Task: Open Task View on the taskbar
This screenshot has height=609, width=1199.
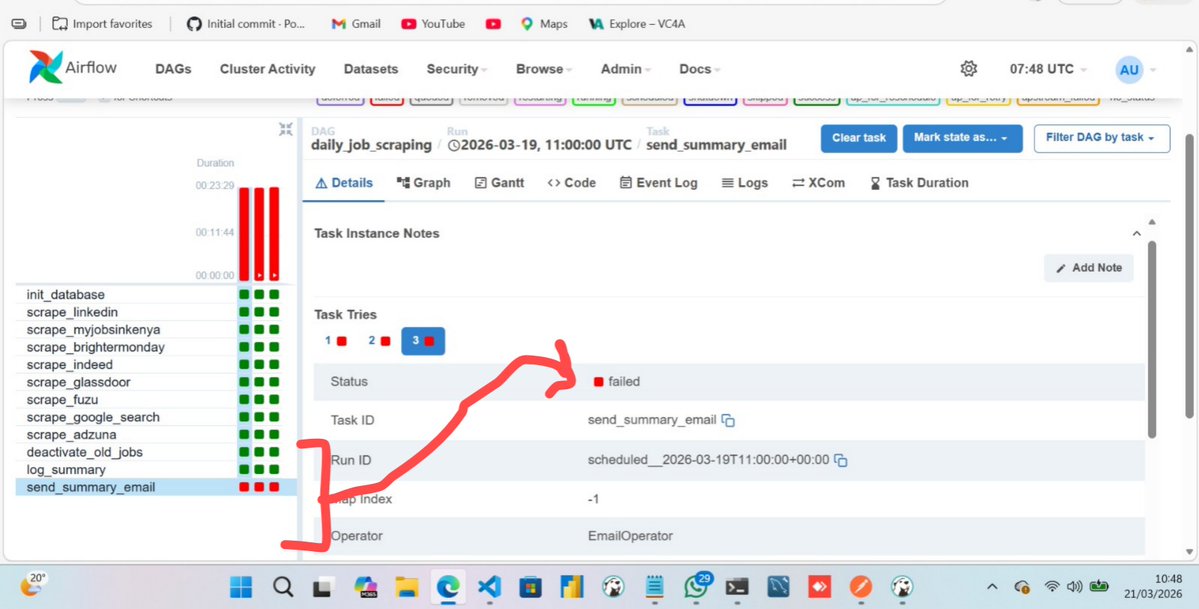Action: (x=324, y=588)
